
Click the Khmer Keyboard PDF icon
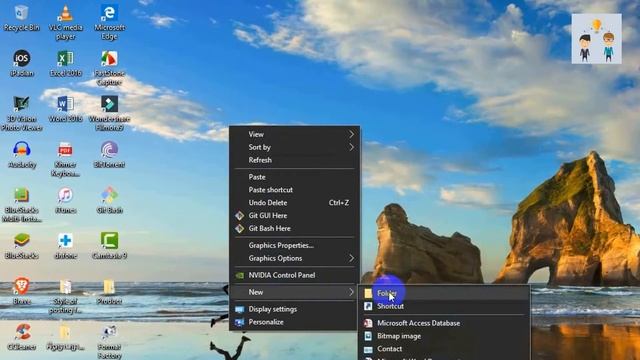pos(65,159)
